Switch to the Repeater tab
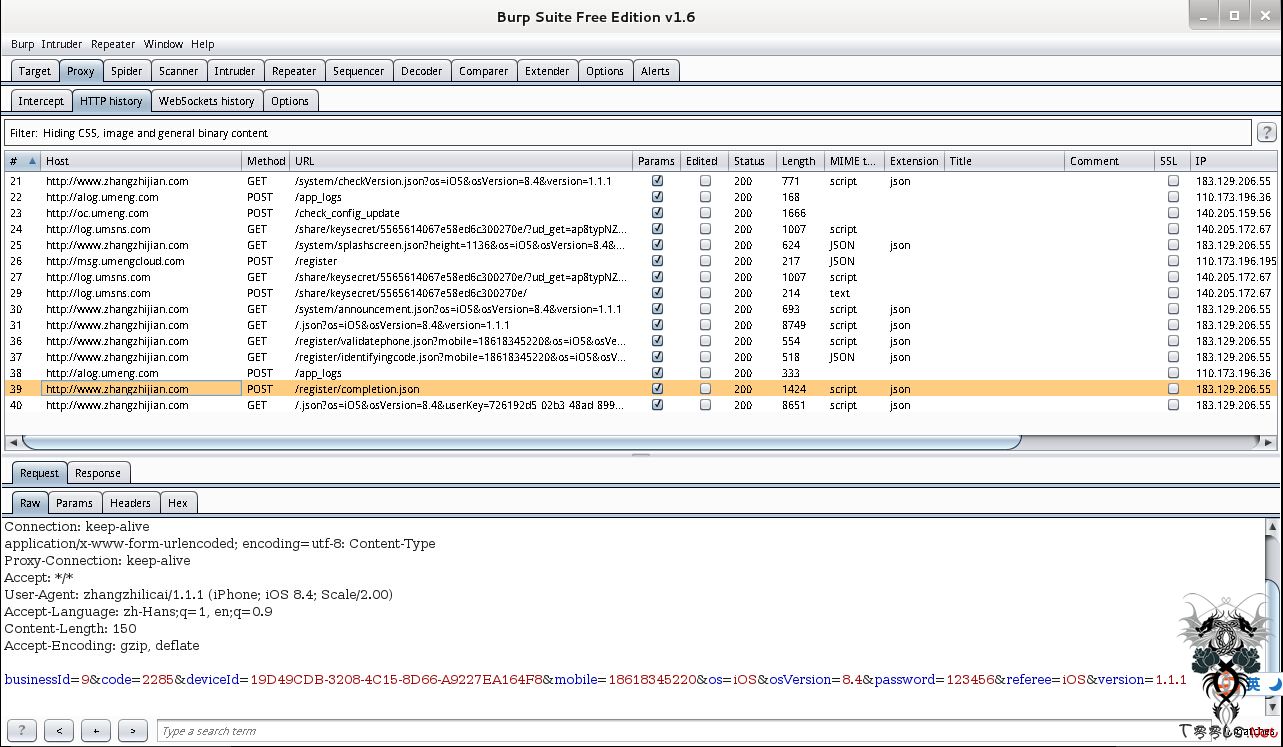This screenshot has width=1283, height=747. point(294,71)
